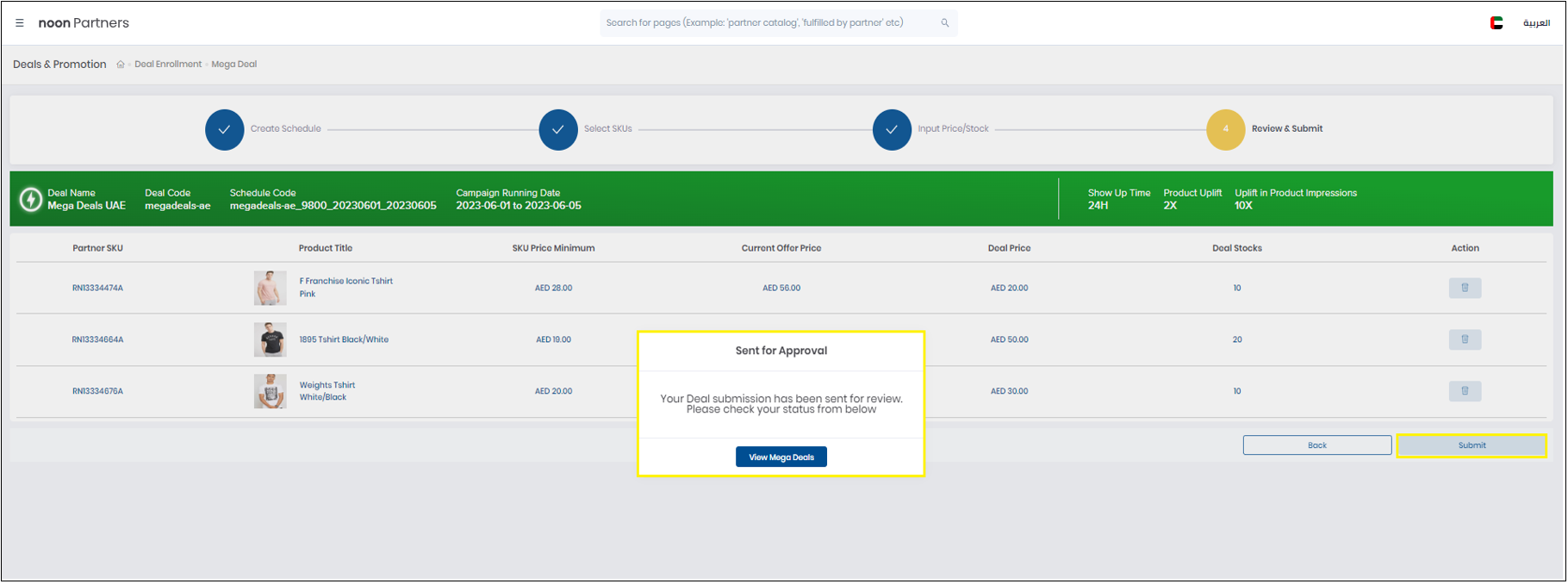The image size is (1568, 584).
Task: Go to the Select SKUs step
Action: (558, 130)
